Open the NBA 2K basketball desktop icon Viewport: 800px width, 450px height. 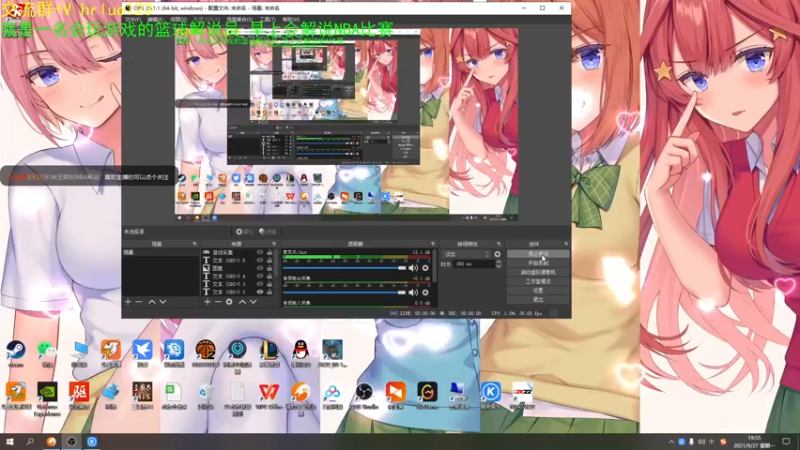click(206, 351)
